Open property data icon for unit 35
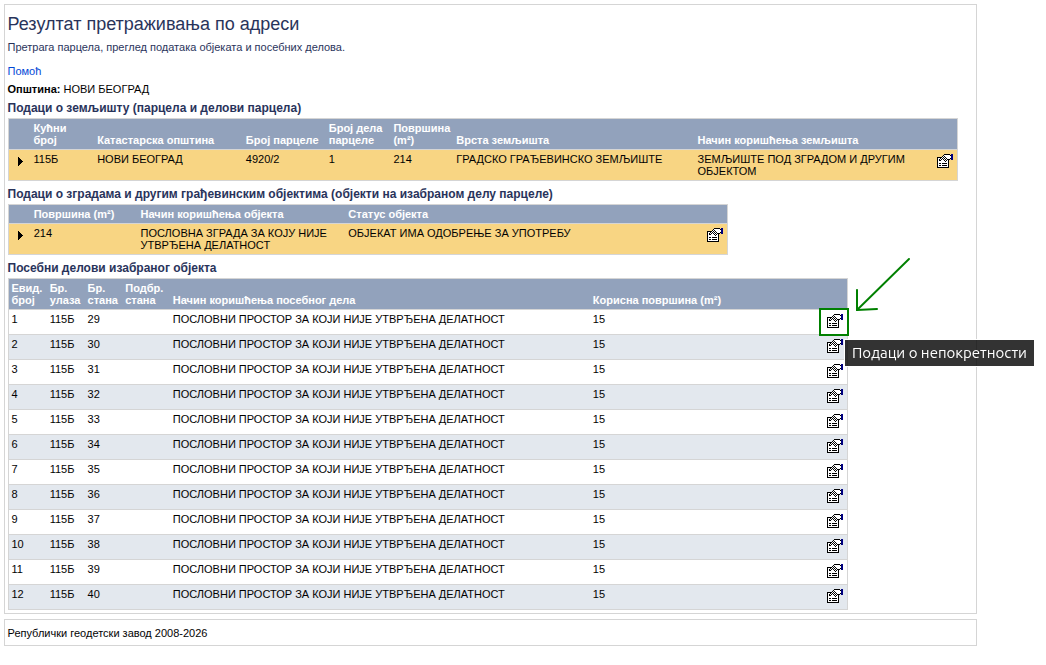The image size is (1046, 665). coord(834,471)
